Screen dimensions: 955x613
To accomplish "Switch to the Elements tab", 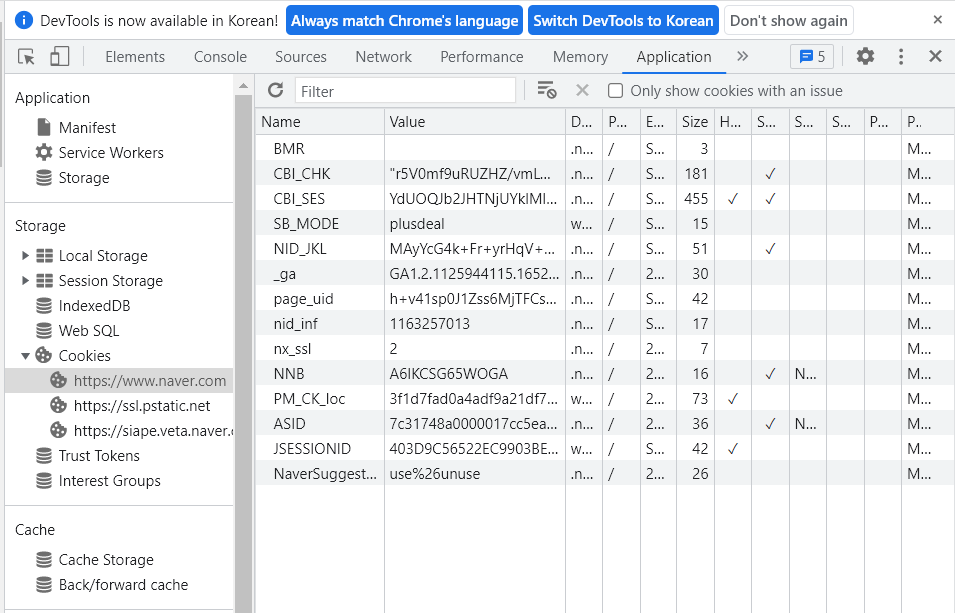I will click(x=135, y=57).
